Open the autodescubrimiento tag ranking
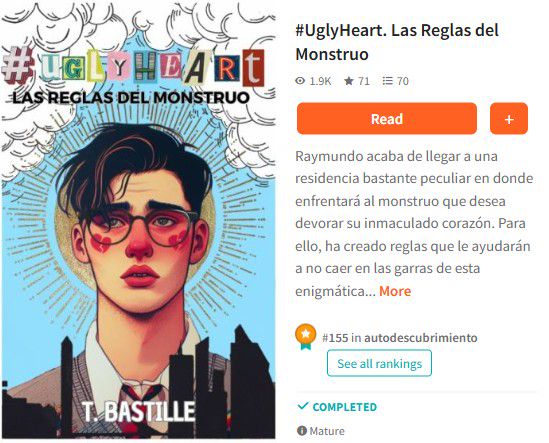 pyautogui.click(x=421, y=338)
